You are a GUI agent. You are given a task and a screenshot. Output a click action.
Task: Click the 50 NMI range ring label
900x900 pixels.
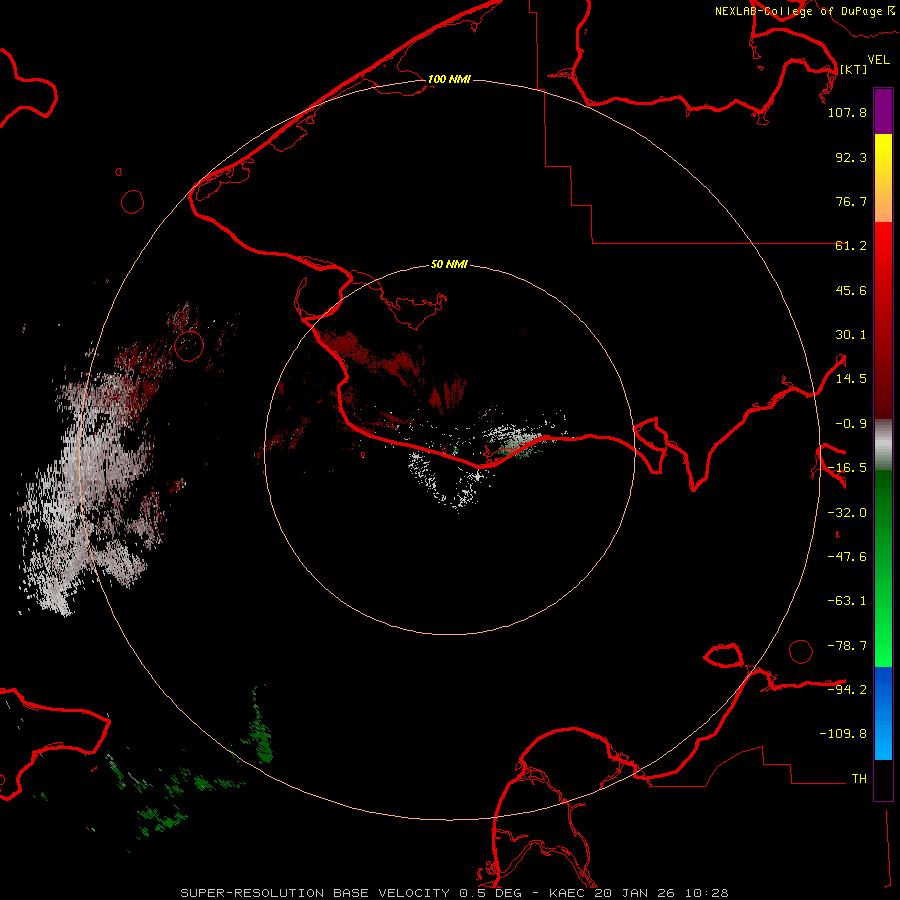point(449,265)
